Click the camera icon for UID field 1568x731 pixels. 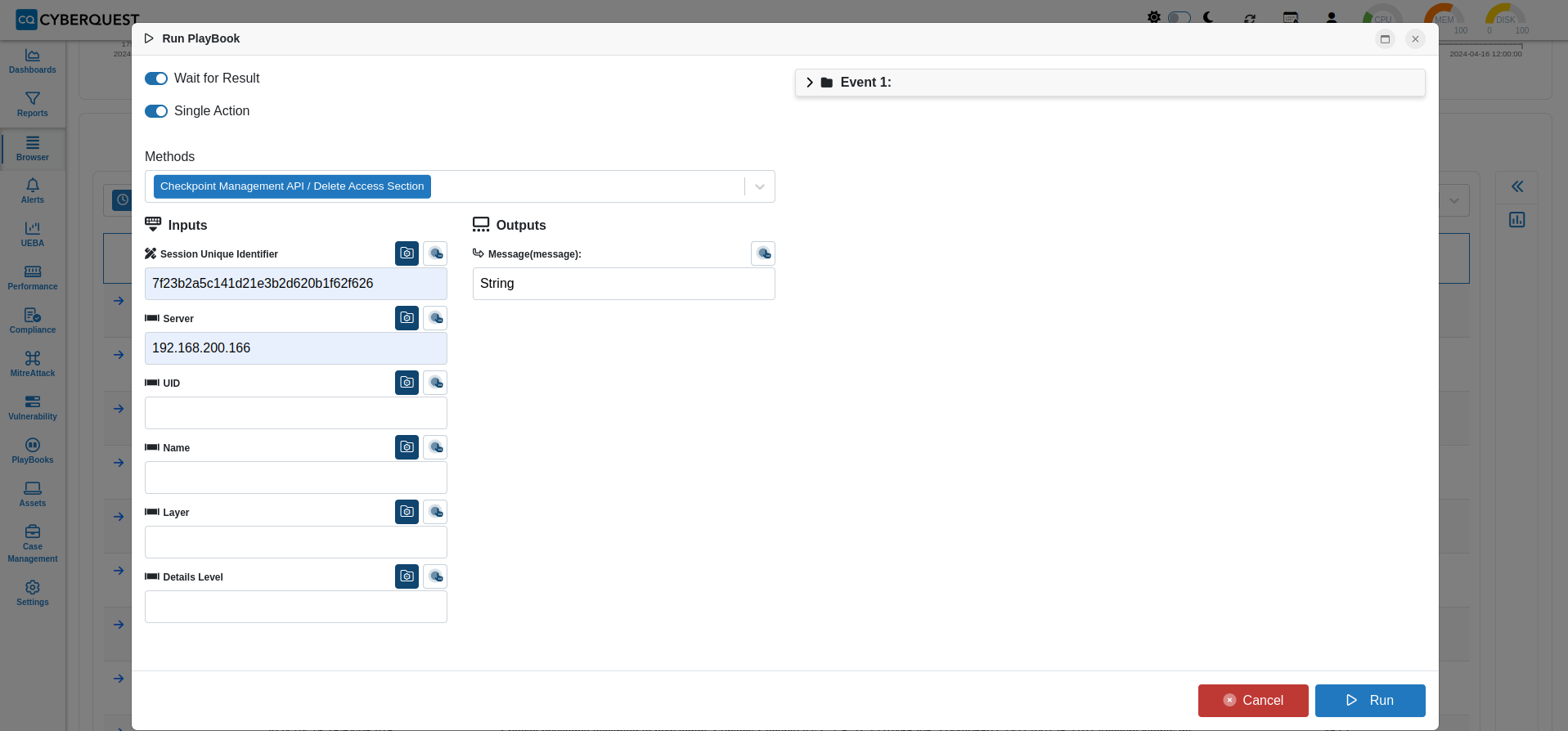pos(407,383)
